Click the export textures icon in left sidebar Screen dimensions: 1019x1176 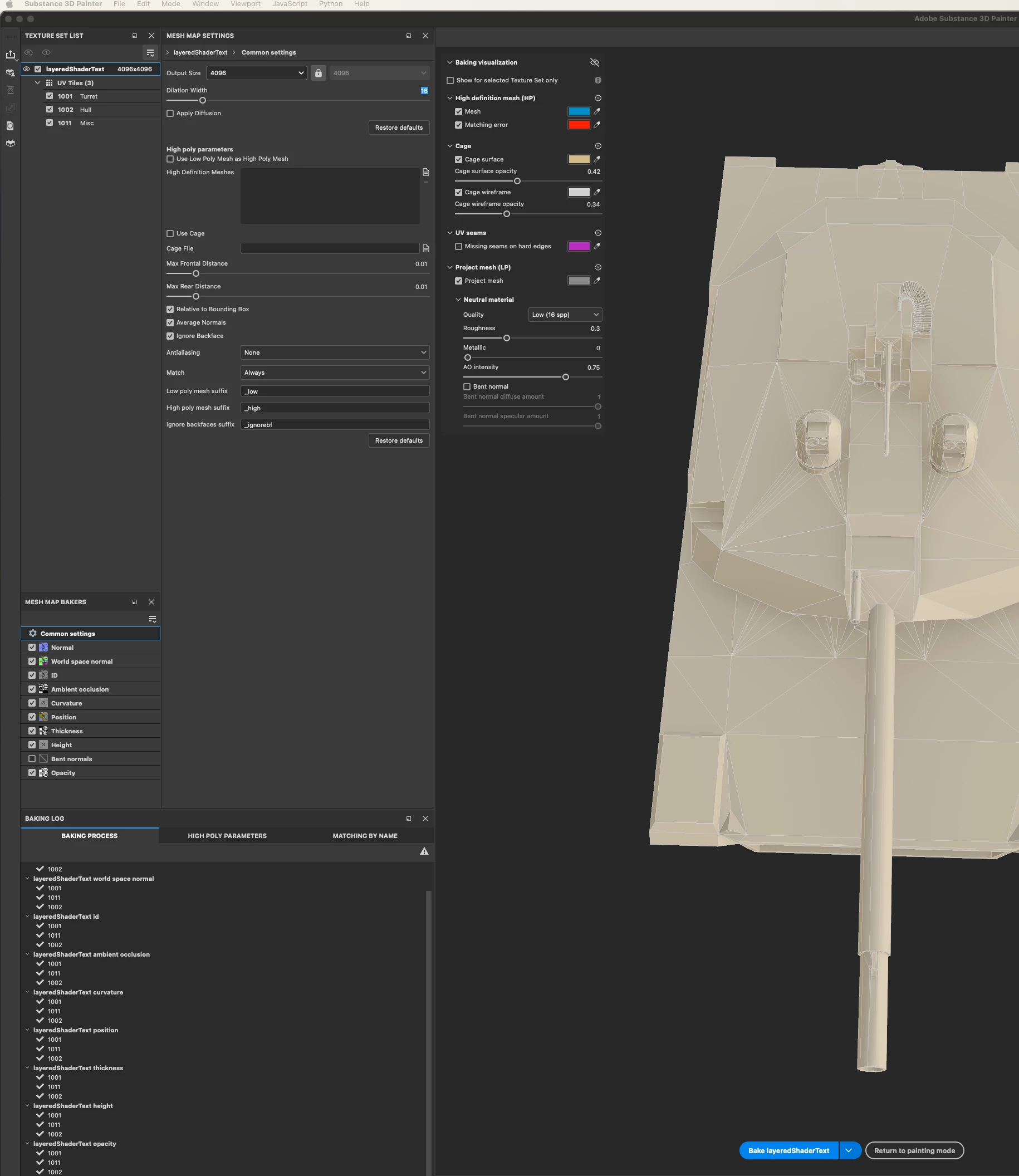pos(10,55)
